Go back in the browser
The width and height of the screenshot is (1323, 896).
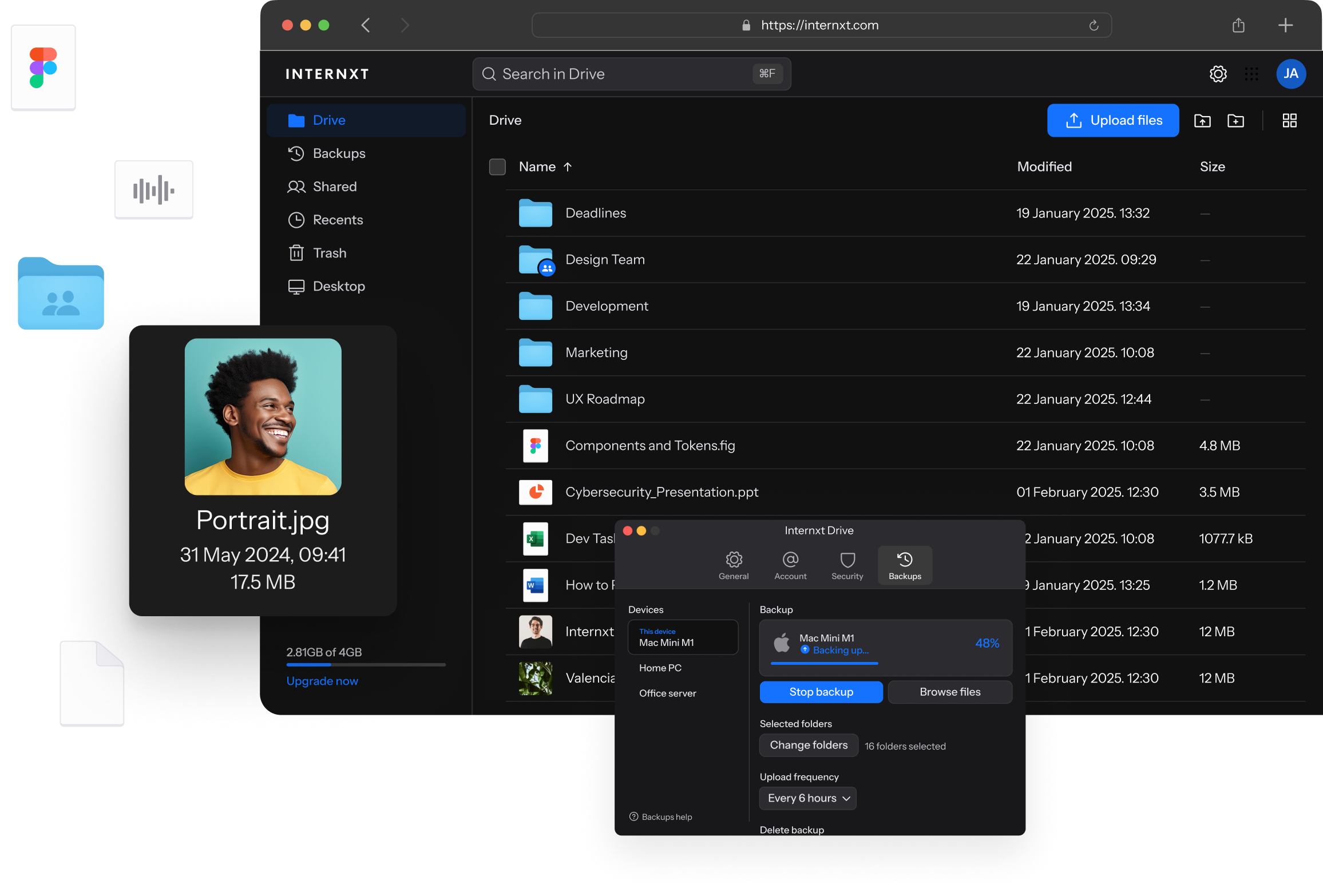[366, 25]
